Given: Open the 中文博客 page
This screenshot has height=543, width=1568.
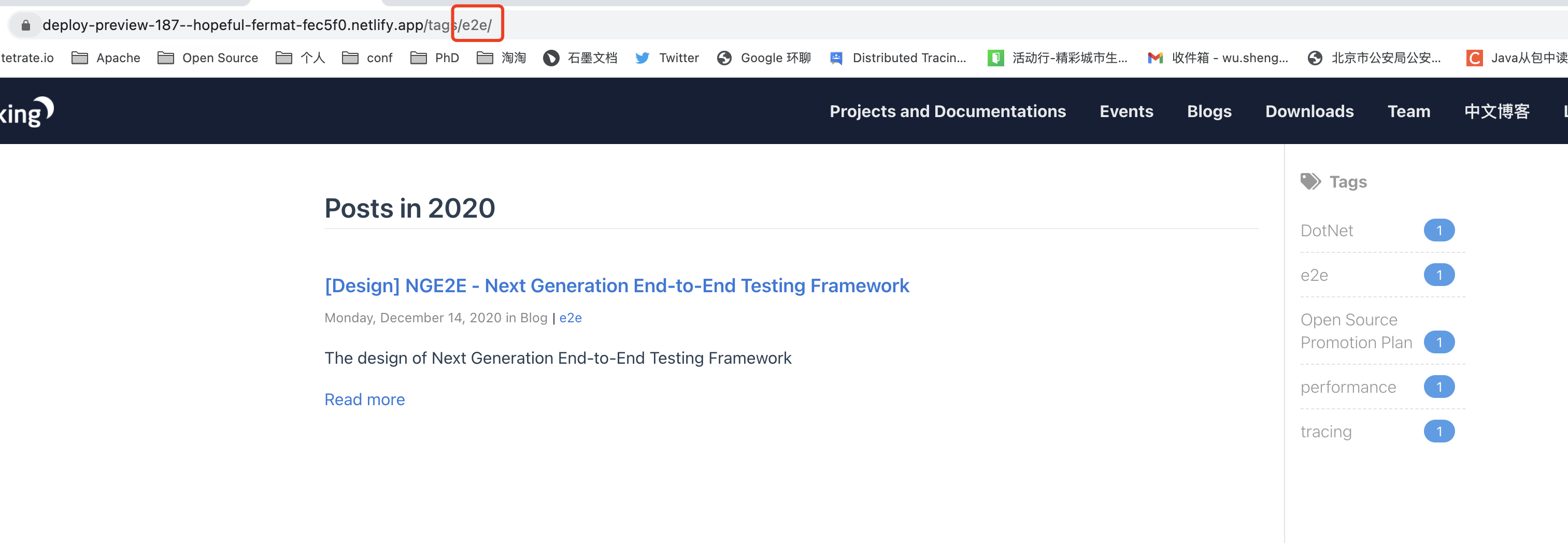Looking at the screenshot, I should click(1497, 111).
